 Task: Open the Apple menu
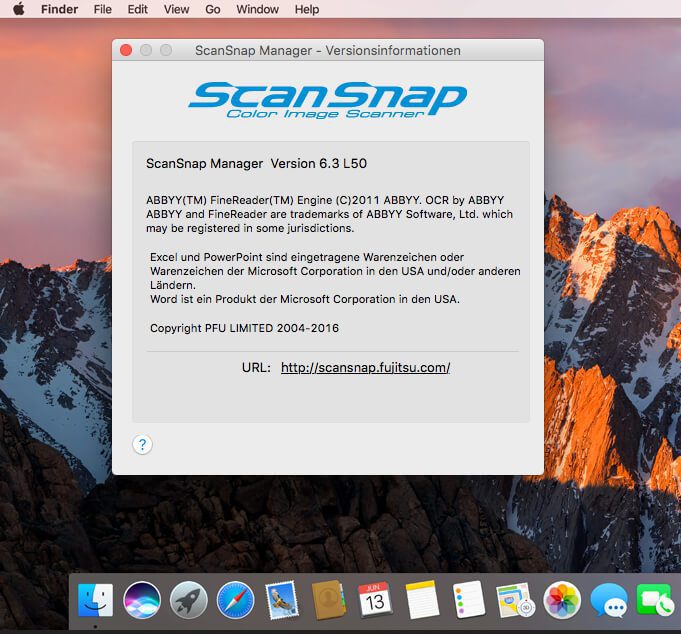(x=18, y=9)
